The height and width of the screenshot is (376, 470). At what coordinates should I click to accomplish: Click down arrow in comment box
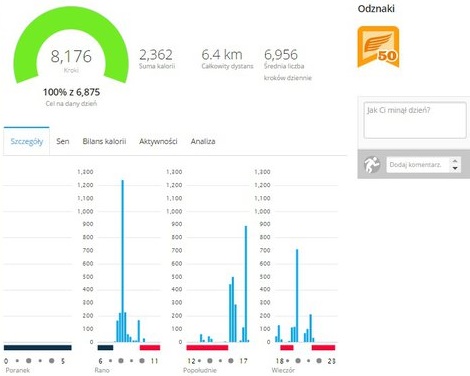pyautogui.click(x=455, y=168)
